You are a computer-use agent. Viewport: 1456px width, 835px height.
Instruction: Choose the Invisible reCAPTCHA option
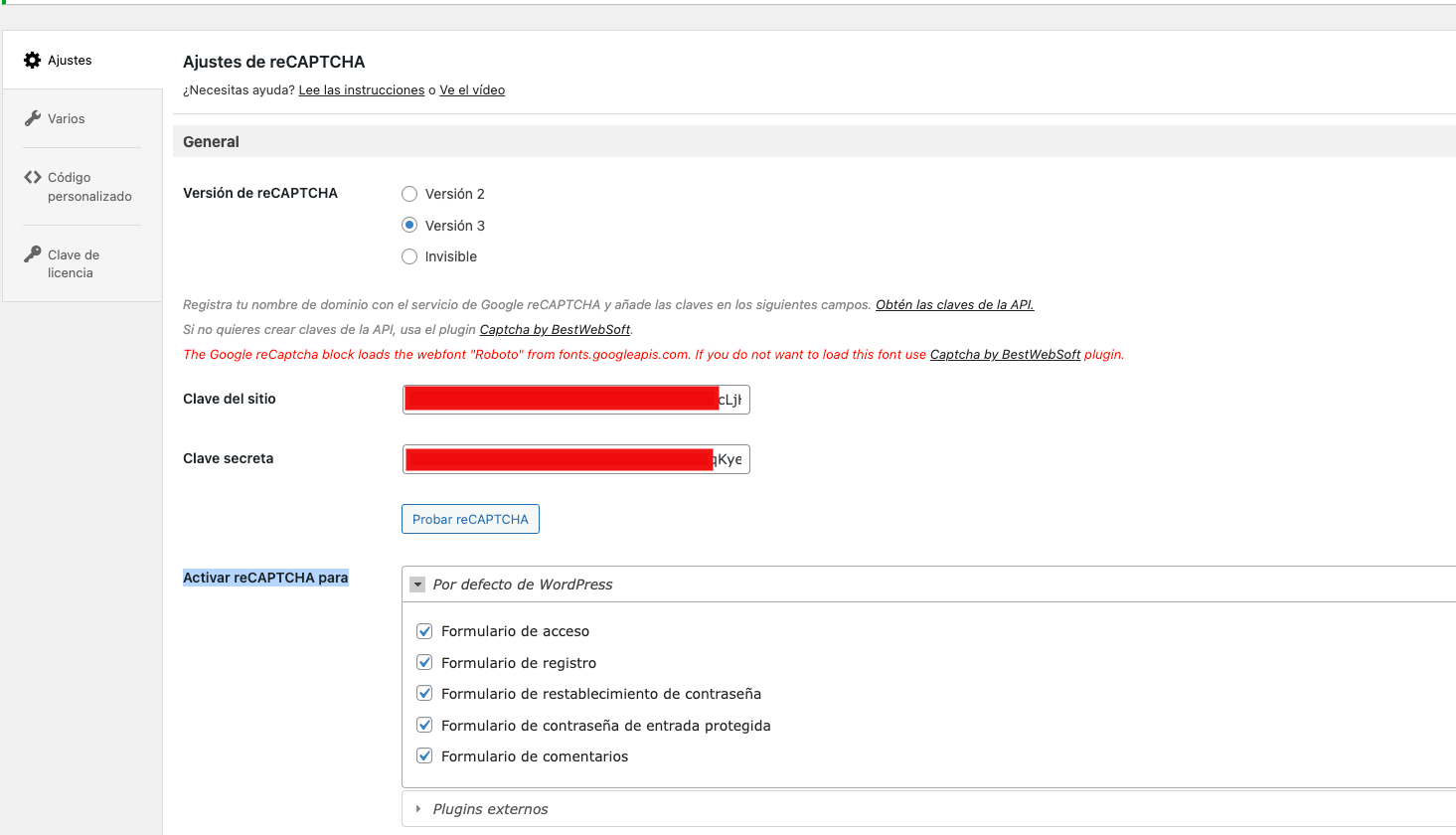(409, 256)
